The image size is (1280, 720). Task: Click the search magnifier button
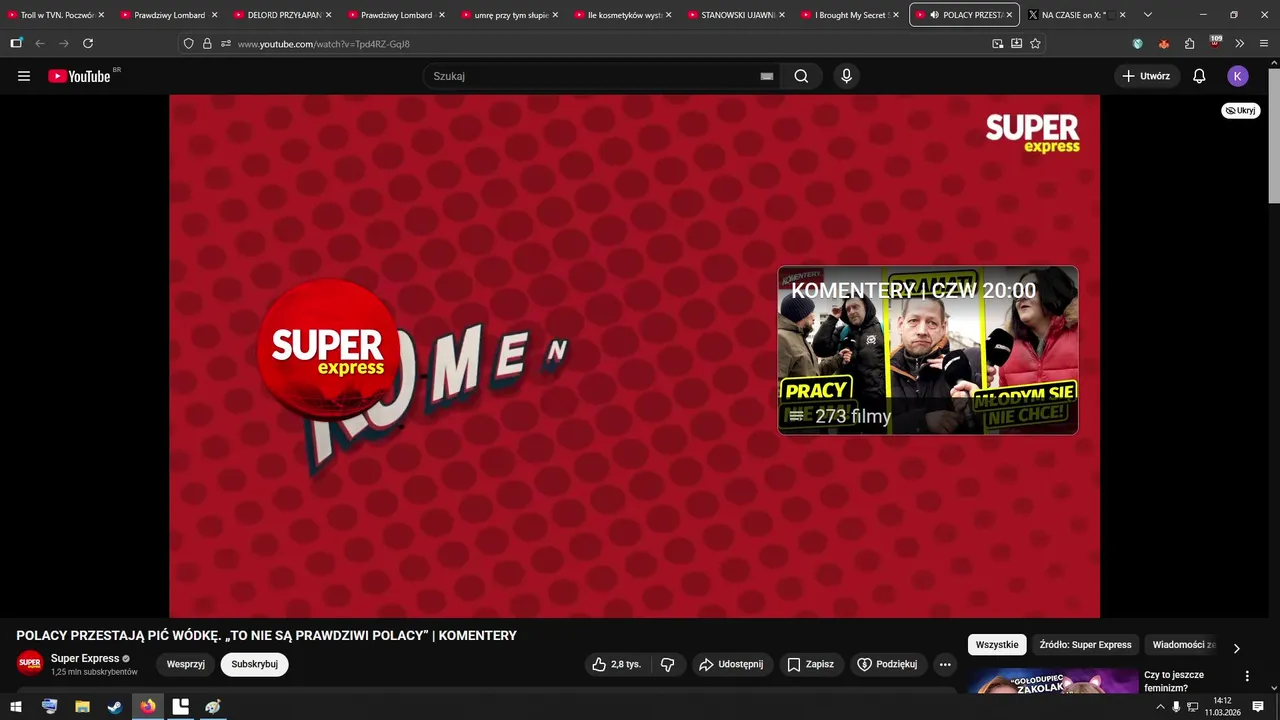click(801, 76)
